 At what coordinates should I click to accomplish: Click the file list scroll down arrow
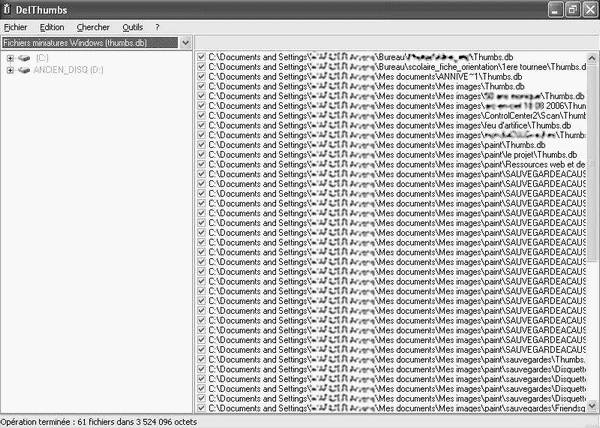click(x=592, y=406)
